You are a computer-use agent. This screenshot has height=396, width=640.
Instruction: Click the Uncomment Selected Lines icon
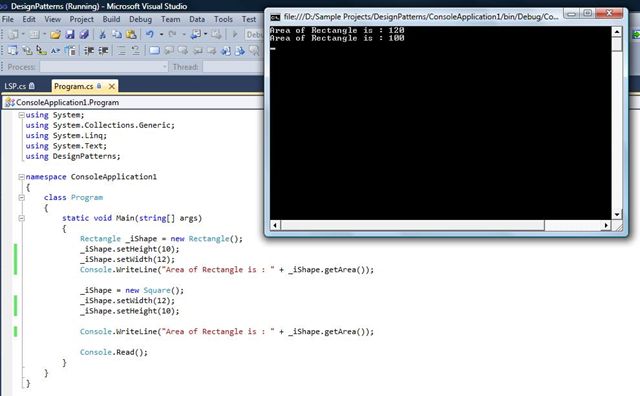click(x=136, y=50)
